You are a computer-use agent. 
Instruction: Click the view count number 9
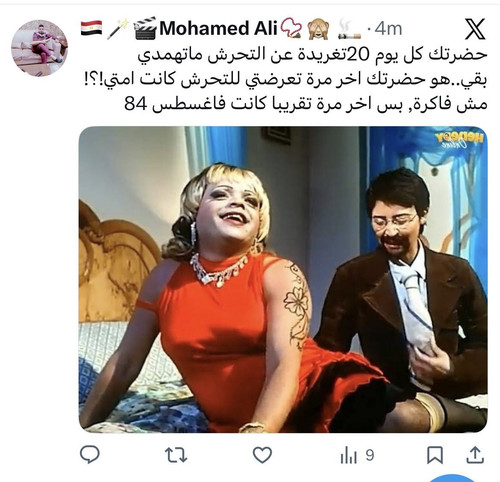pyautogui.click(x=370, y=455)
